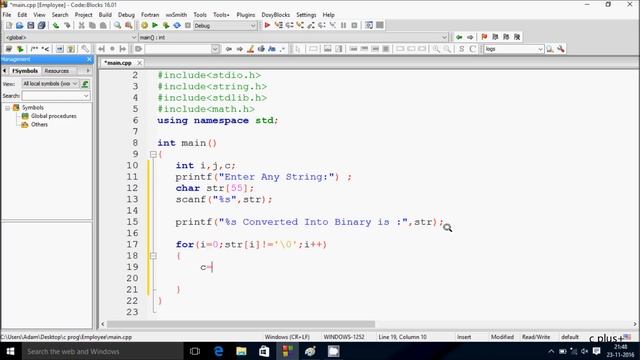Click the Task View taskbar icon

[195, 351]
